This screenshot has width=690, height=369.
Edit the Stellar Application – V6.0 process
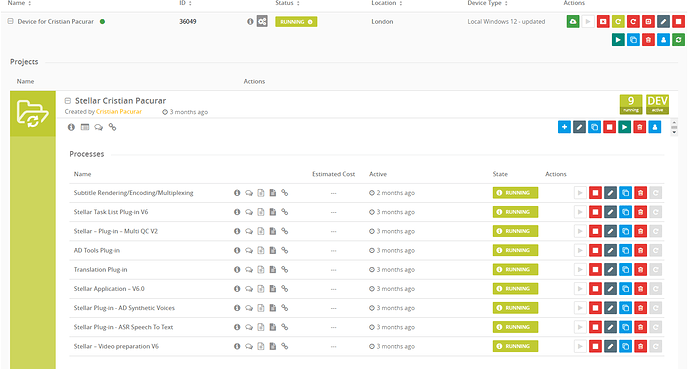(x=610, y=289)
